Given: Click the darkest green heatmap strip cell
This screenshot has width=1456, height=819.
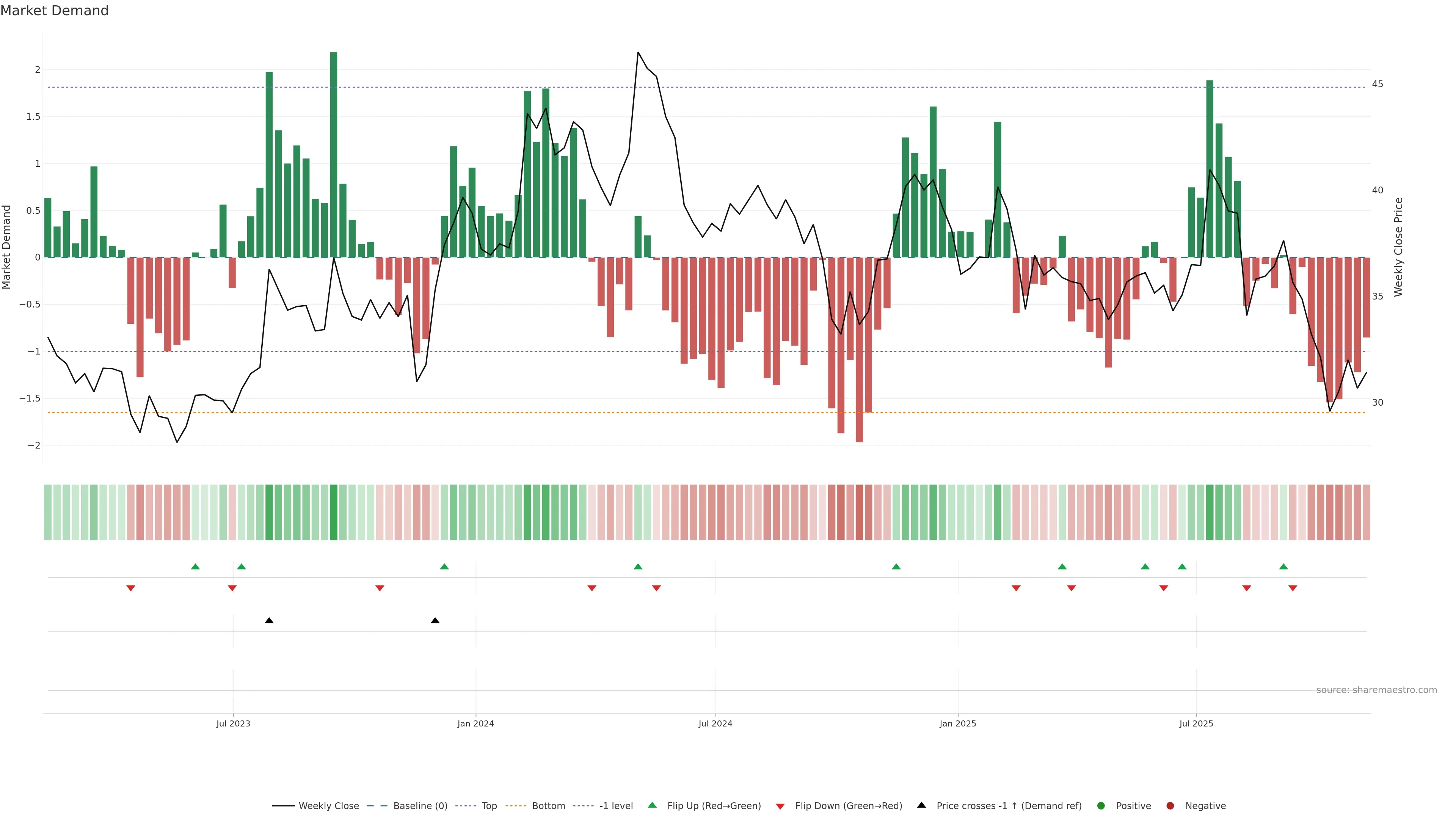Looking at the screenshot, I should [x=334, y=512].
